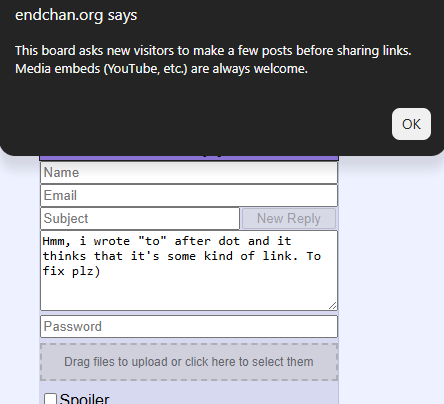The image size is (444, 404).
Task: Click into the Password field
Action: (189, 327)
